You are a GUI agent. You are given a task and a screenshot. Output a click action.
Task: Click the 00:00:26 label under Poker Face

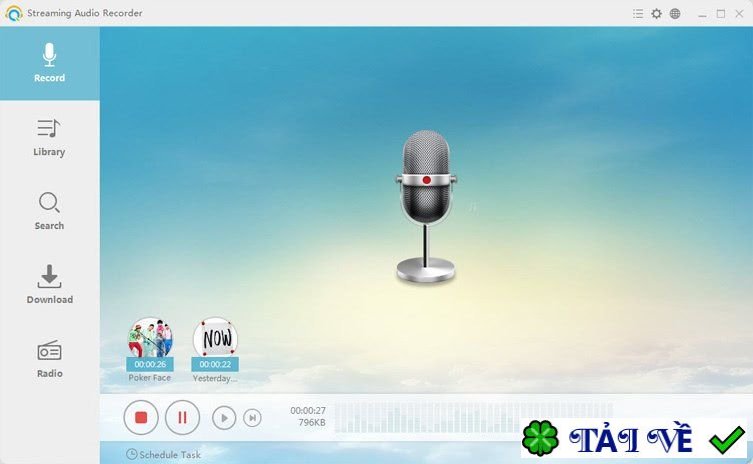coord(150,365)
